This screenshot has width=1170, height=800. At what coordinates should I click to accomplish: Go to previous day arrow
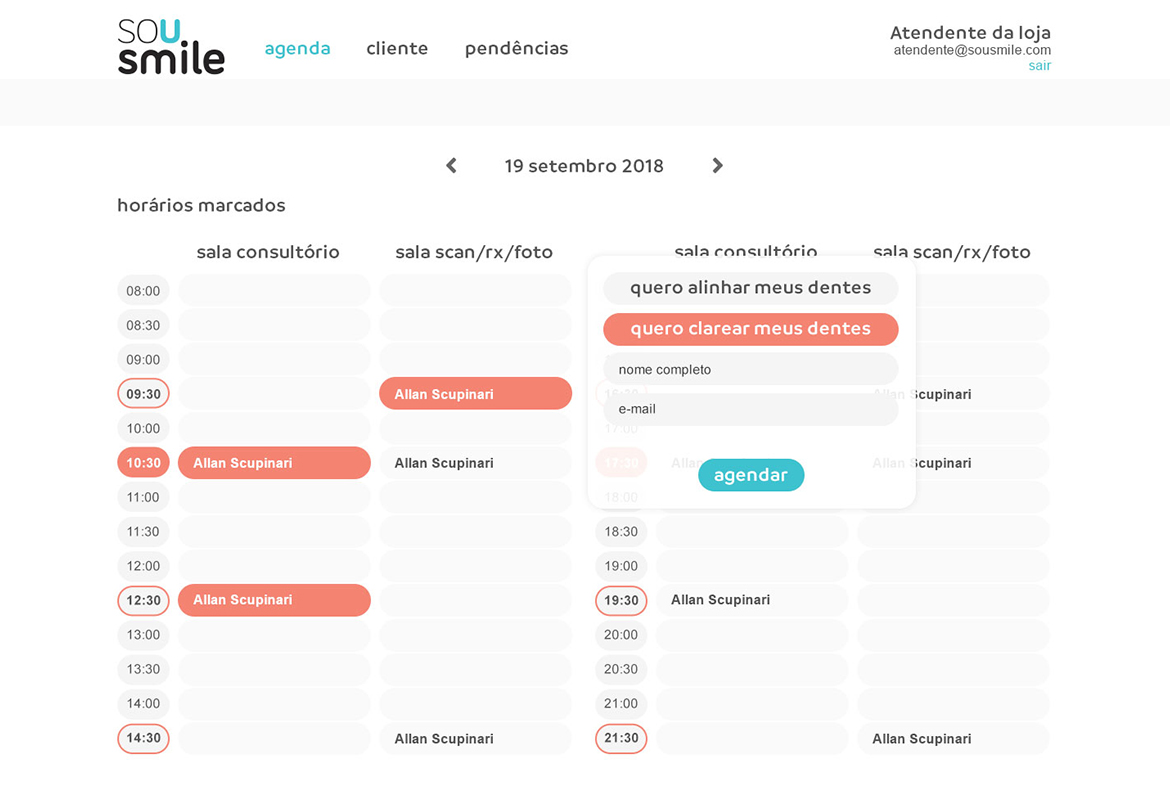click(x=452, y=166)
